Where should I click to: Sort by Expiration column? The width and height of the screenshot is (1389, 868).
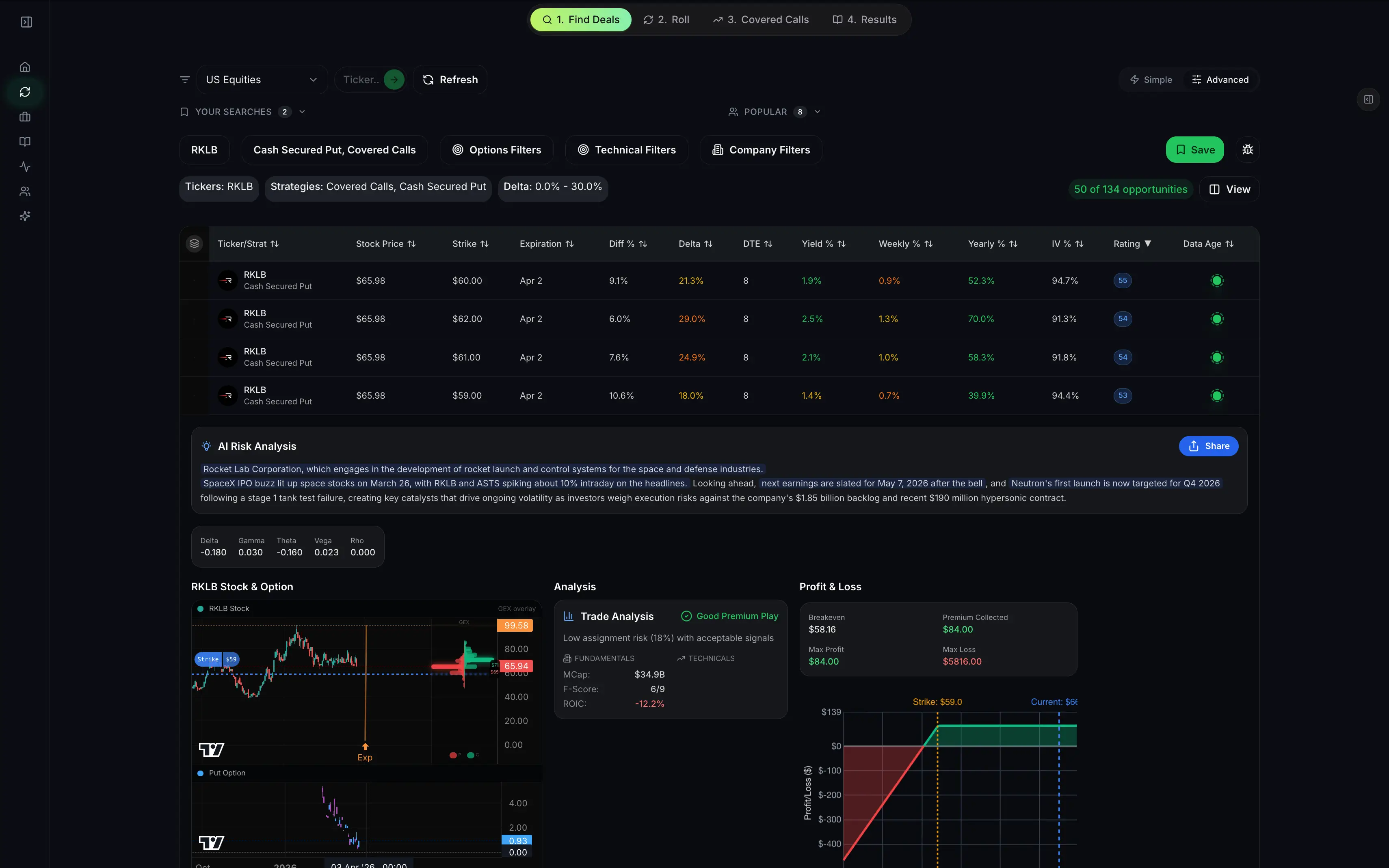pyautogui.click(x=547, y=244)
